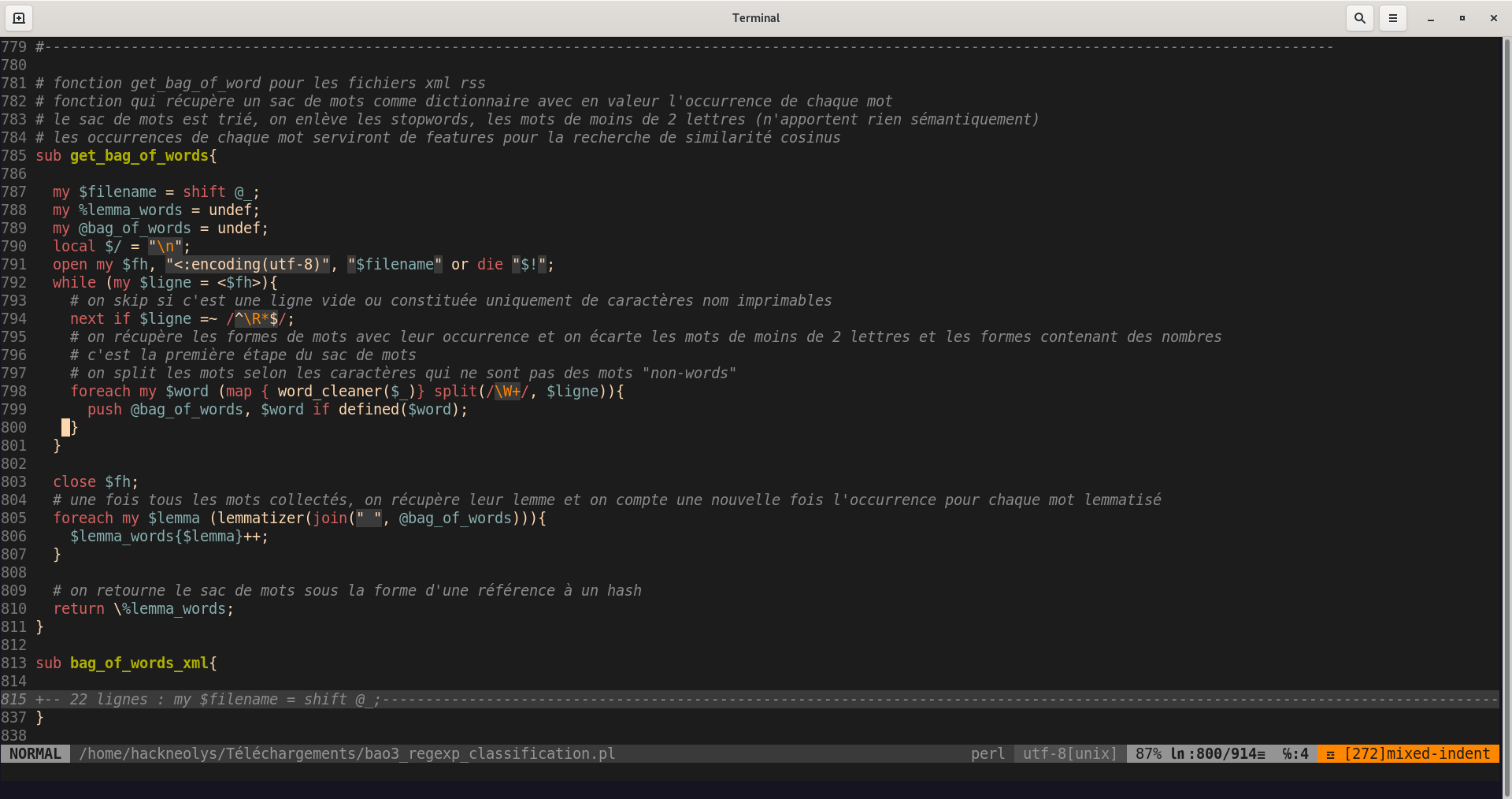Click the utf-8[unix] encoding indicator
The height and width of the screenshot is (799, 1512).
pos(1070,753)
